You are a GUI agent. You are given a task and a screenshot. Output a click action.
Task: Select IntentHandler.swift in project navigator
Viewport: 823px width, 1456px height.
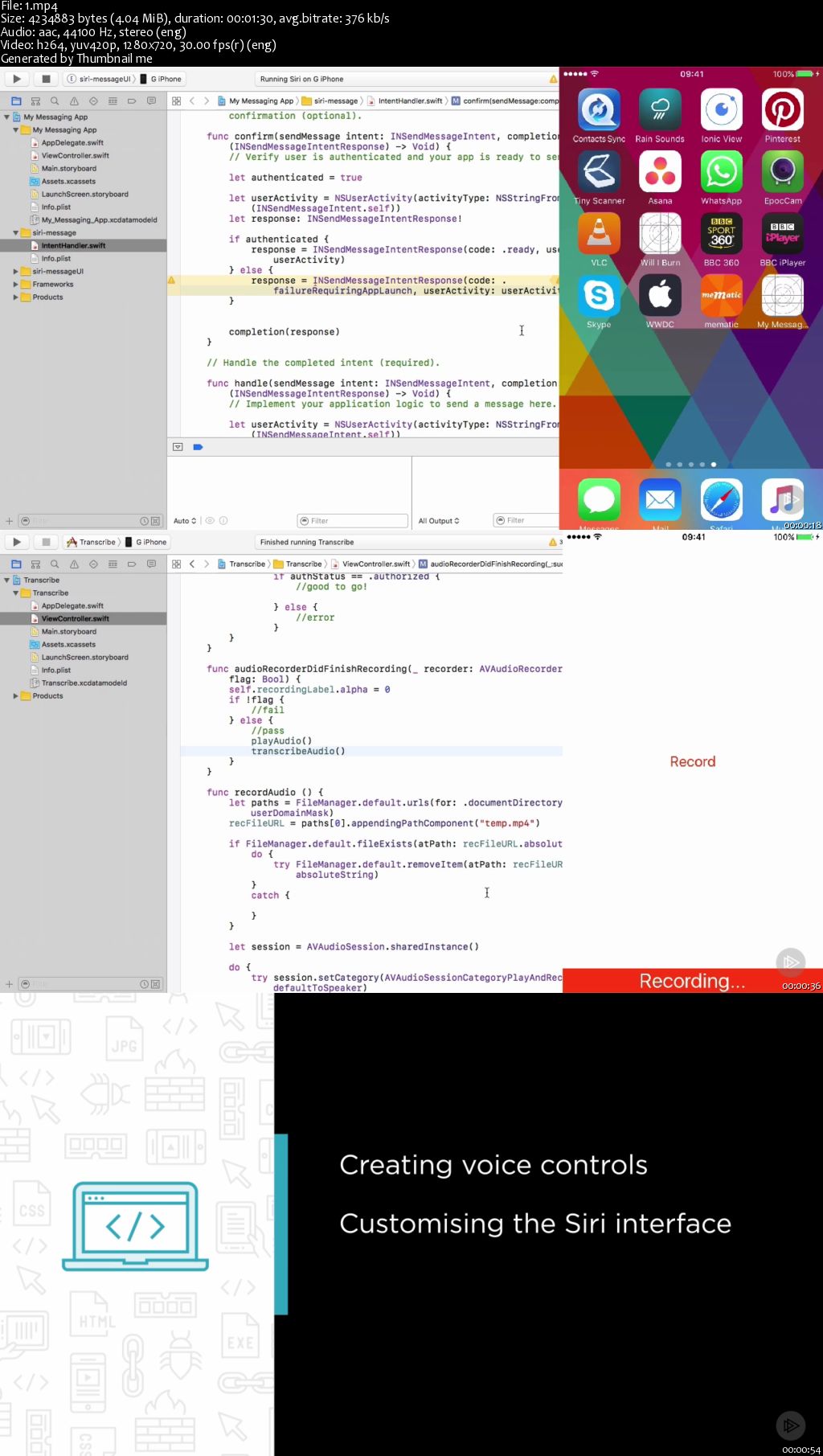[x=73, y=246]
